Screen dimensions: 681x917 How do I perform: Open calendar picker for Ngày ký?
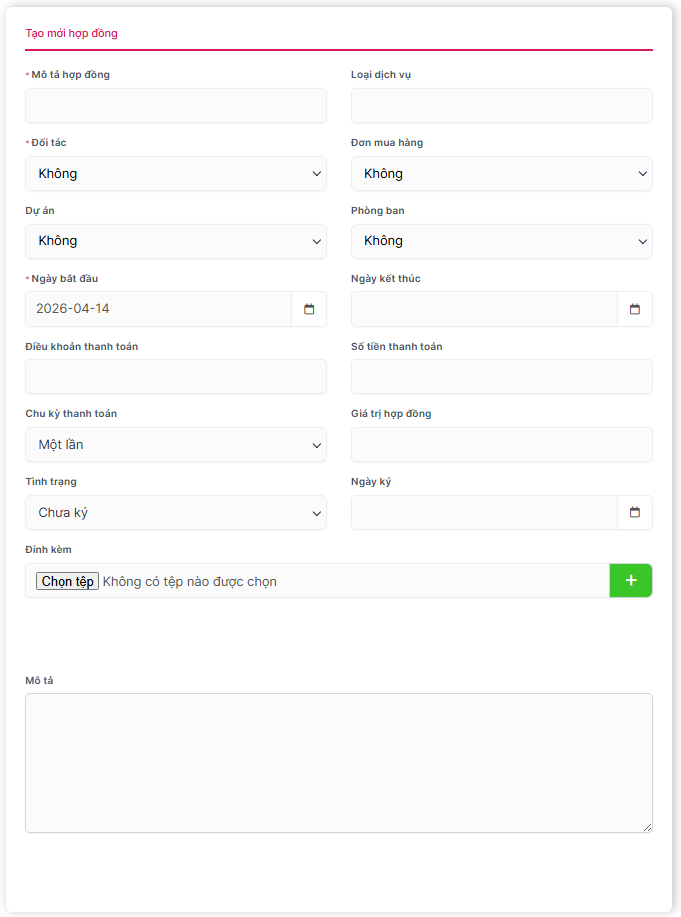pos(634,513)
